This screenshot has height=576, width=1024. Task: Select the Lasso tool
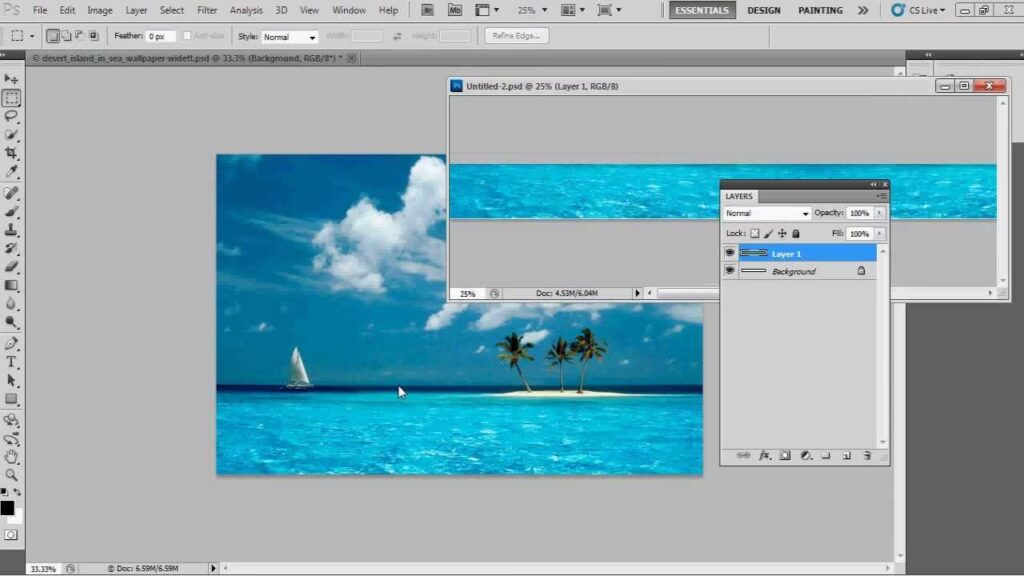pyautogui.click(x=11, y=116)
